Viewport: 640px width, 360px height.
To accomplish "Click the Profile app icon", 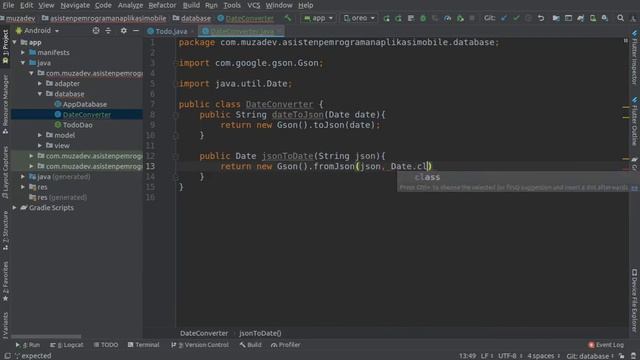I will tap(448, 18).
